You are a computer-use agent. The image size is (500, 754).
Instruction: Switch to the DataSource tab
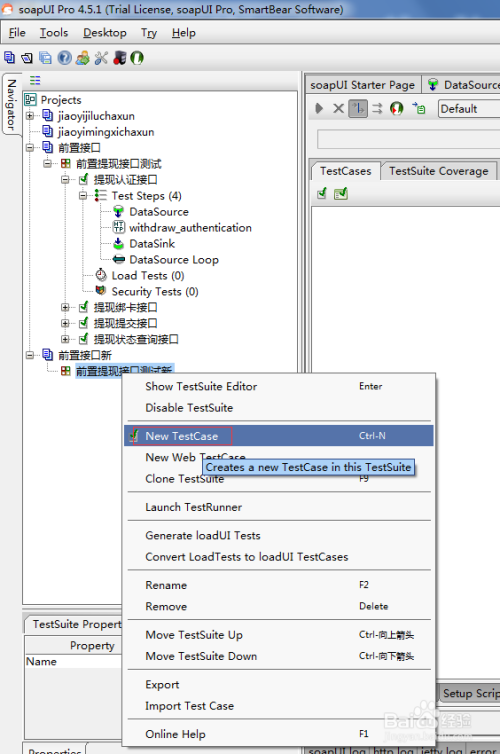(x=462, y=85)
